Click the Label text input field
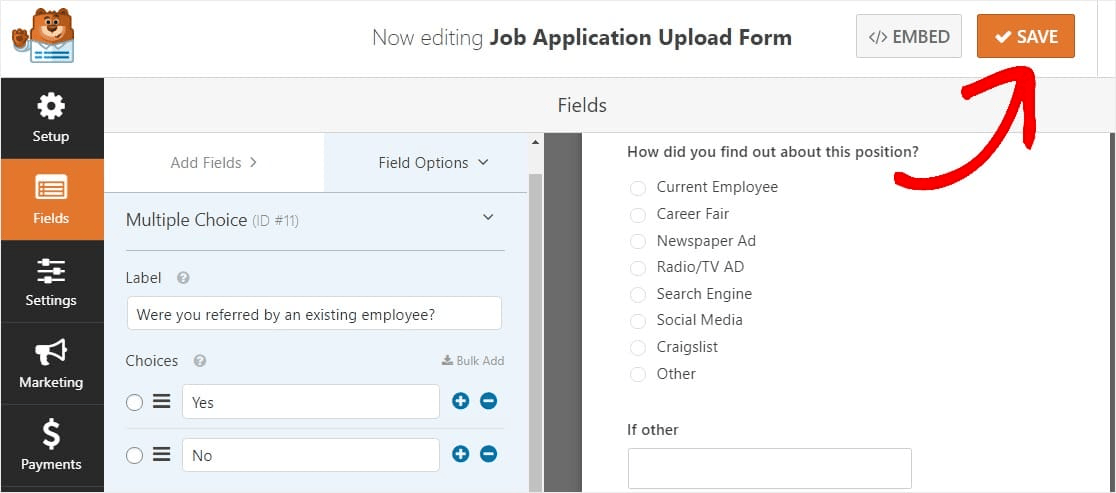The width and height of the screenshot is (1116, 493). [x=314, y=314]
